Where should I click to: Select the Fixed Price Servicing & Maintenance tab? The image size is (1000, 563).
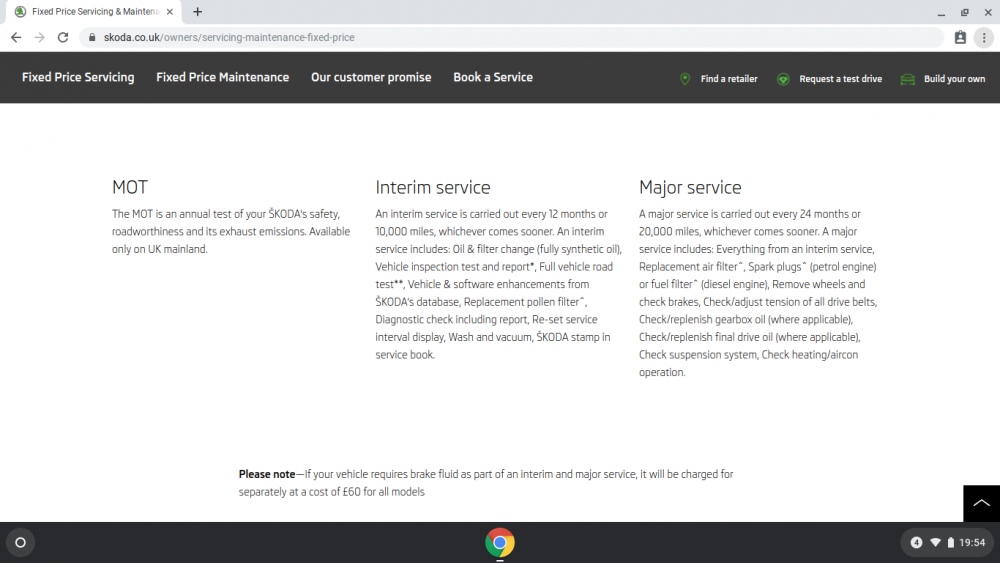click(x=94, y=11)
